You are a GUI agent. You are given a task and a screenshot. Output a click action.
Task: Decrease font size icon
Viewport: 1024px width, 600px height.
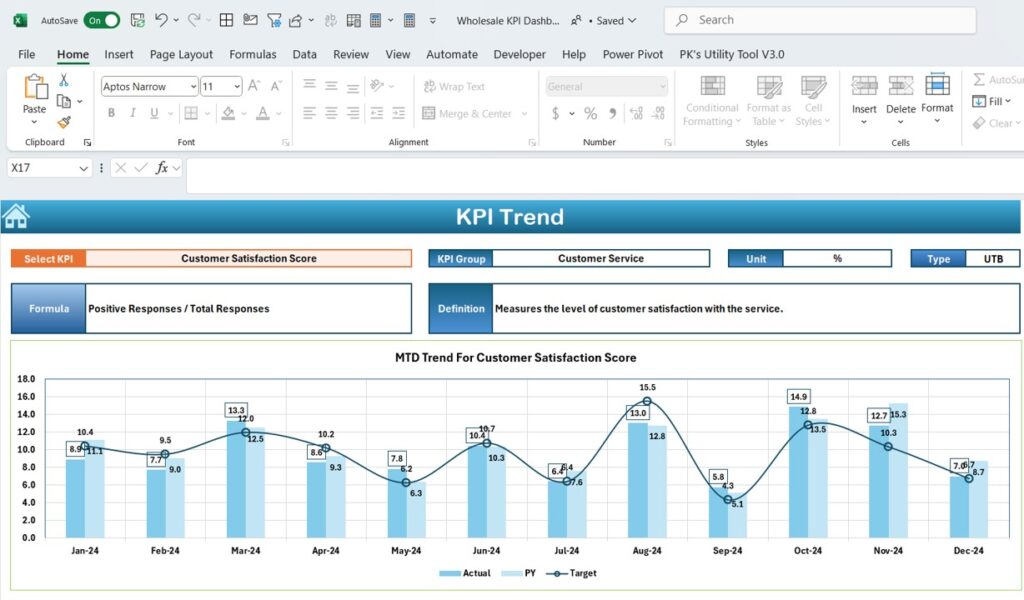pyautogui.click(x=276, y=86)
